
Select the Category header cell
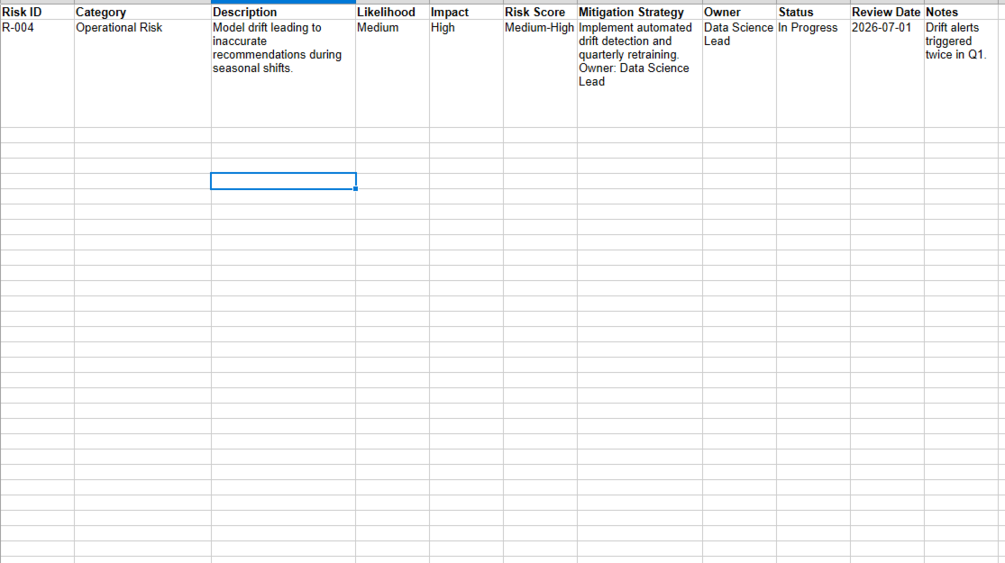click(143, 12)
